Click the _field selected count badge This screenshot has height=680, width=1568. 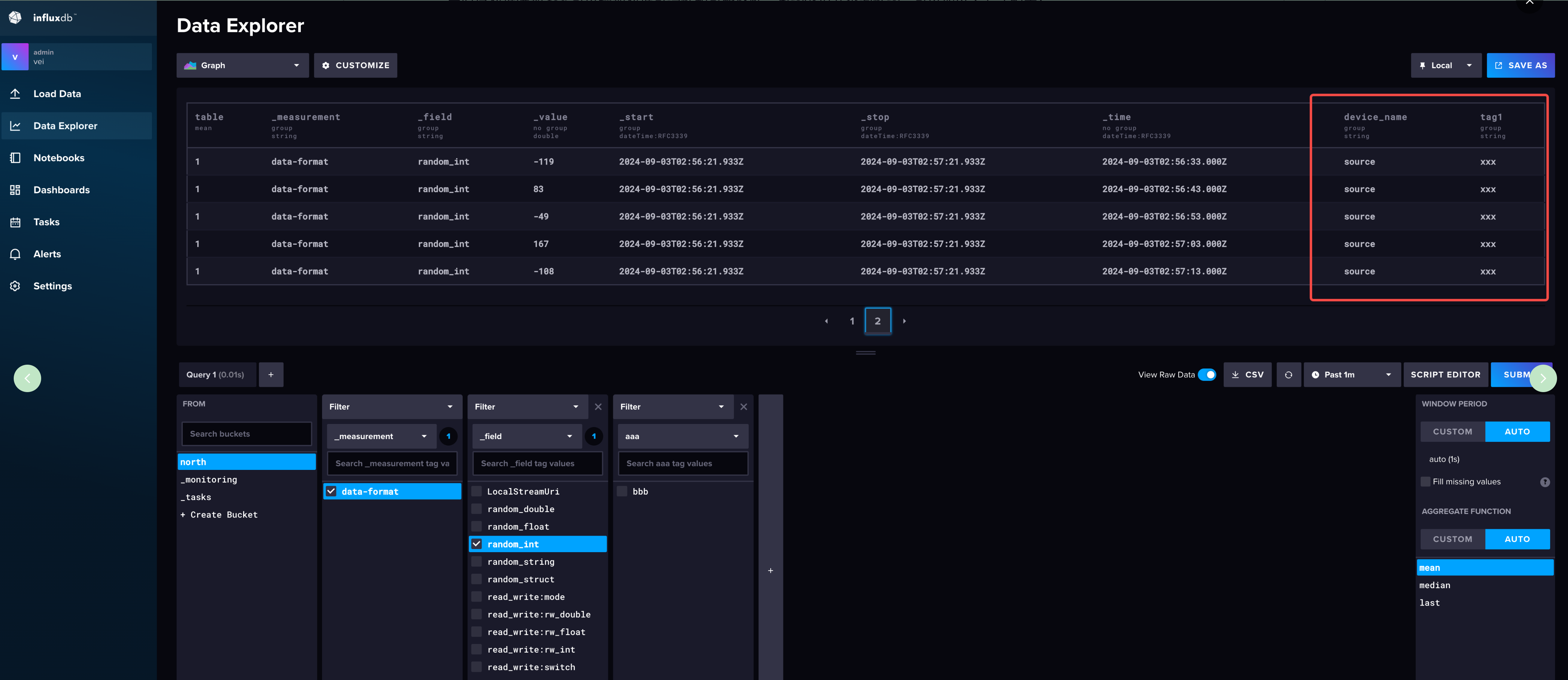[x=593, y=436]
